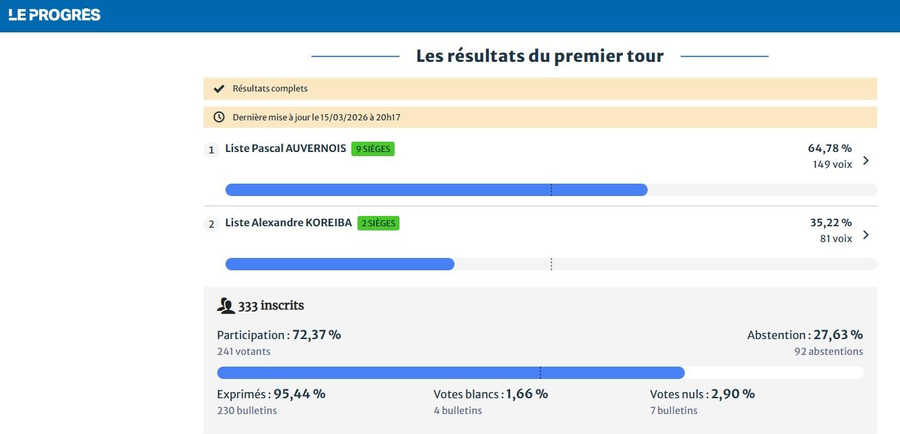The image size is (900, 434).
Task: Click the 81 voix count for KOREIBA
Action: point(836,239)
